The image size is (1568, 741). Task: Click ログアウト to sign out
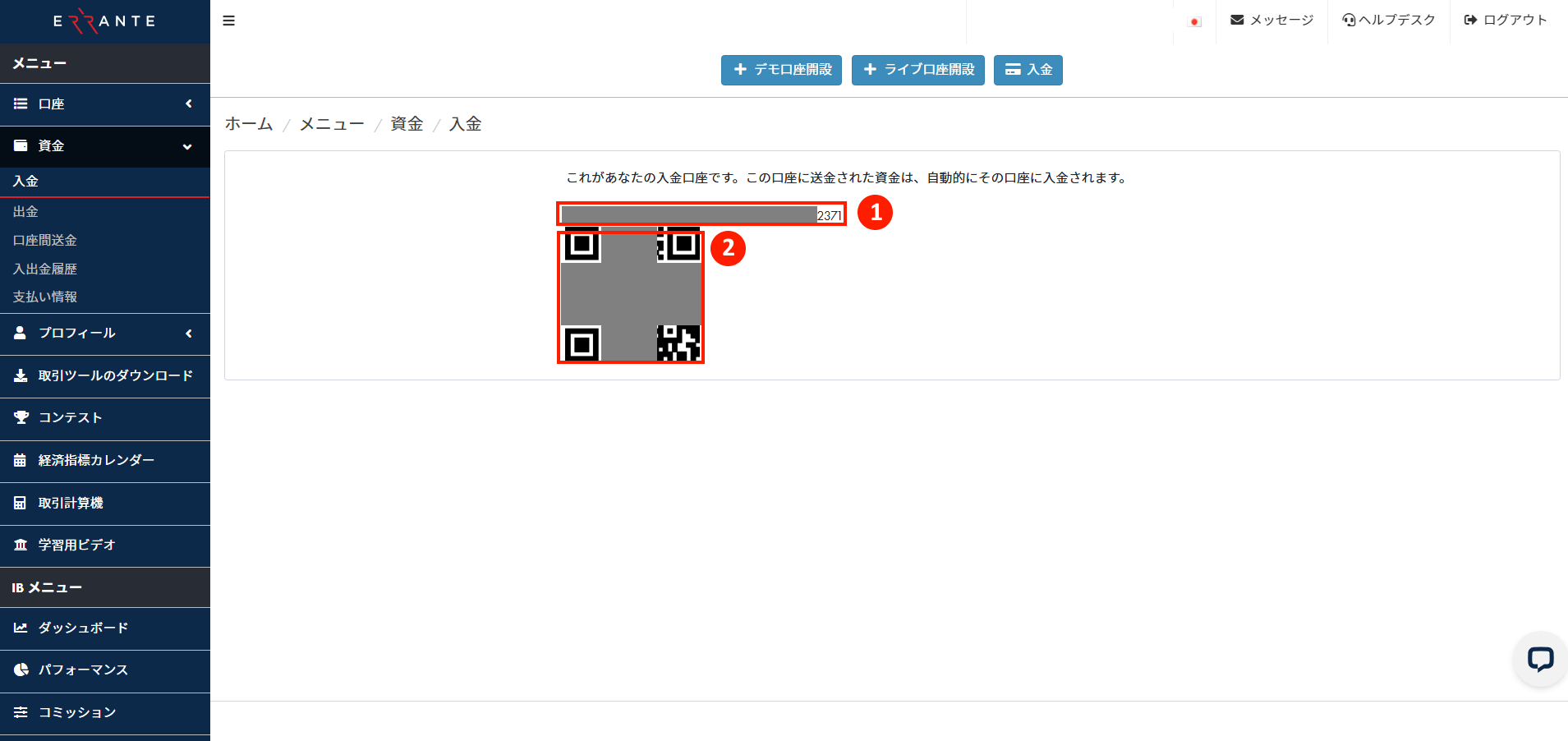(x=1506, y=21)
